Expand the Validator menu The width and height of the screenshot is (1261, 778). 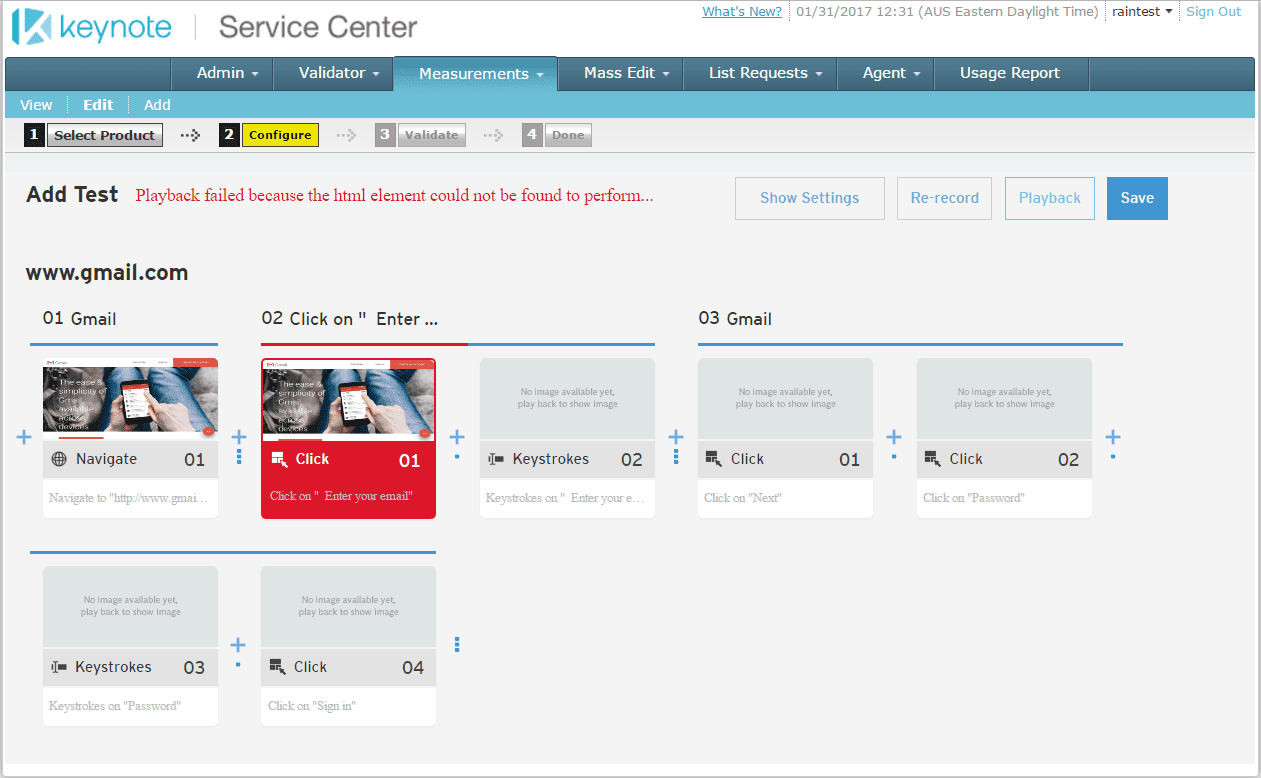(x=340, y=73)
